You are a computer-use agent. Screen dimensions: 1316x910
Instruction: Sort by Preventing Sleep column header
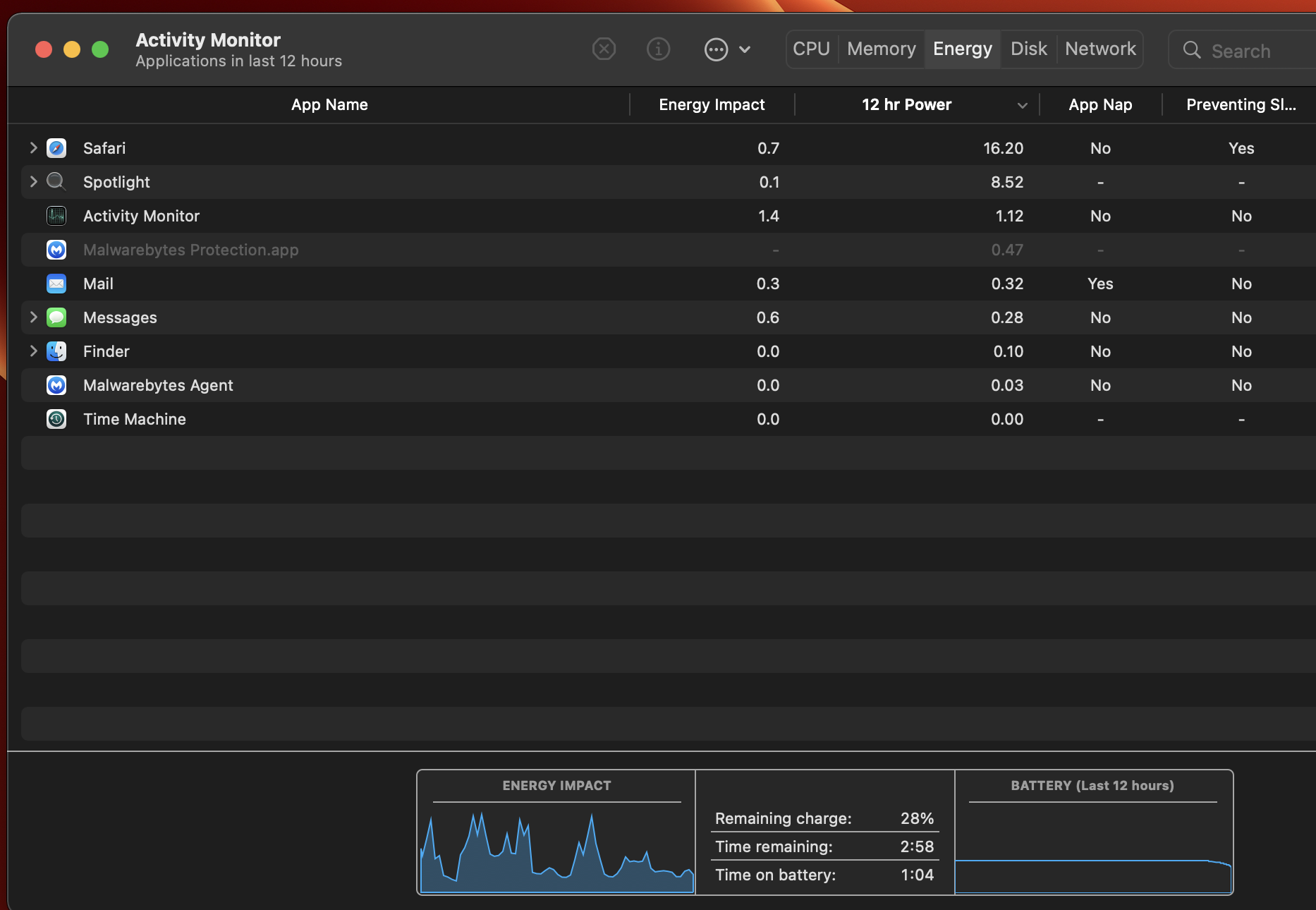[1241, 105]
